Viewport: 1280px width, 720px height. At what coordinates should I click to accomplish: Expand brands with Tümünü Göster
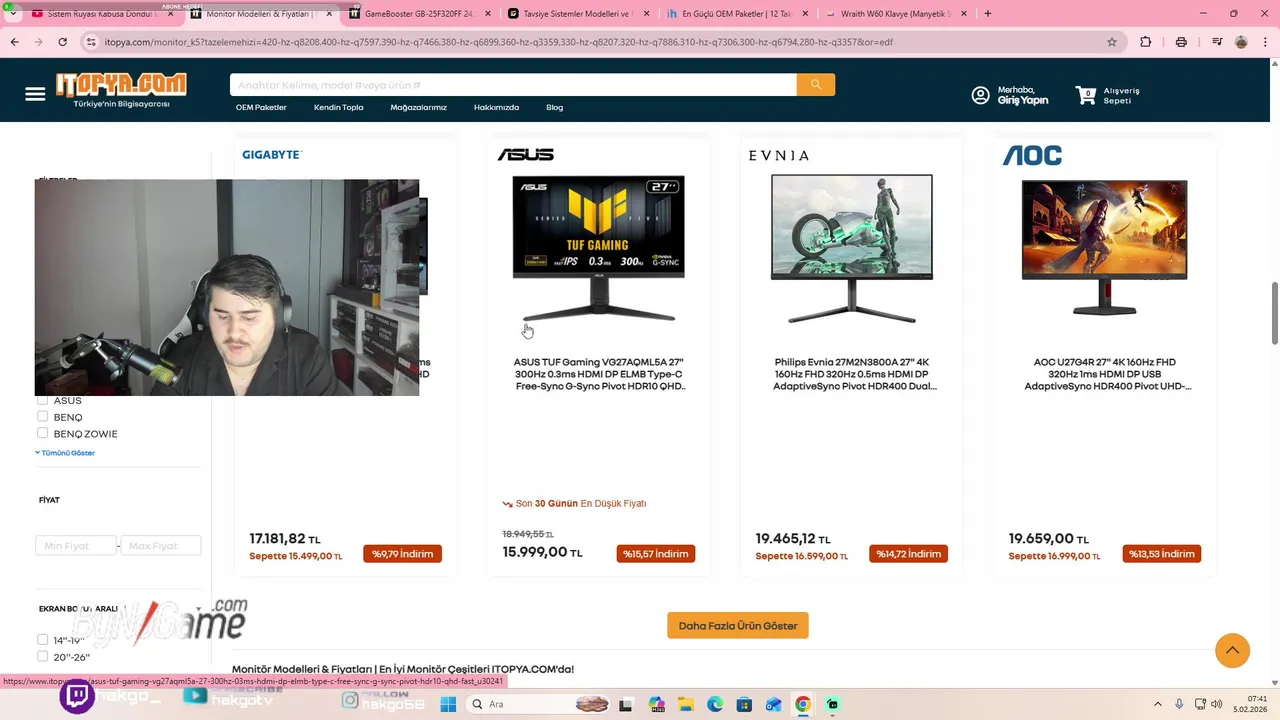click(x=65, y=453)
